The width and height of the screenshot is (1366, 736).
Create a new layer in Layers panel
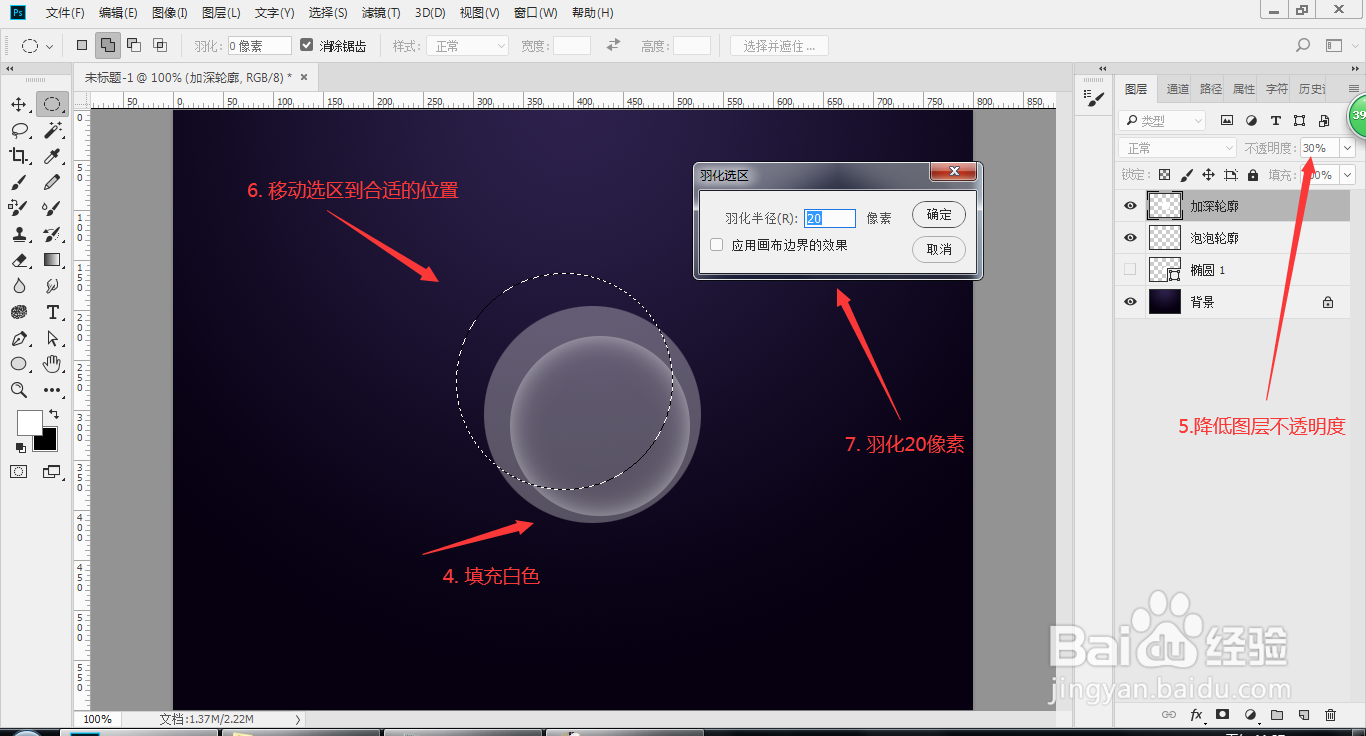[1303, 715]
